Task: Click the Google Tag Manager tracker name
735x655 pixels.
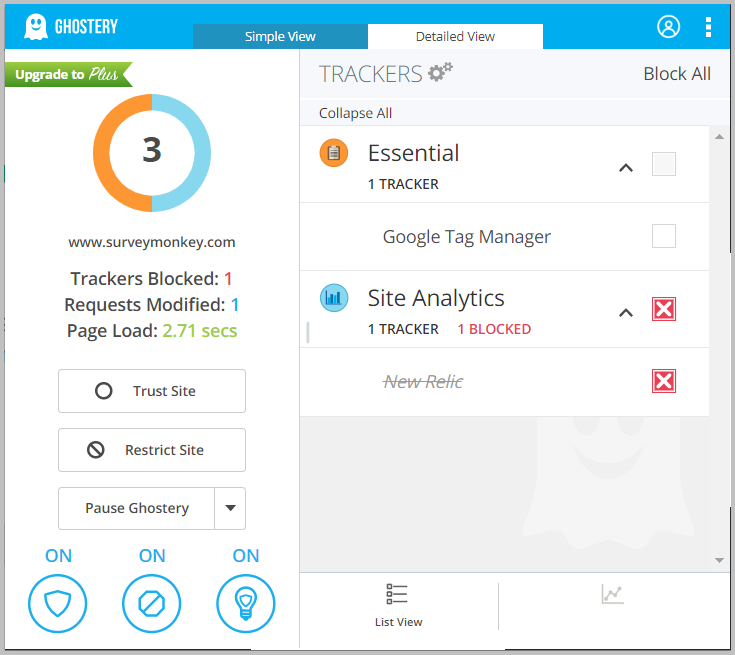Action: click(x=467, y=237)
